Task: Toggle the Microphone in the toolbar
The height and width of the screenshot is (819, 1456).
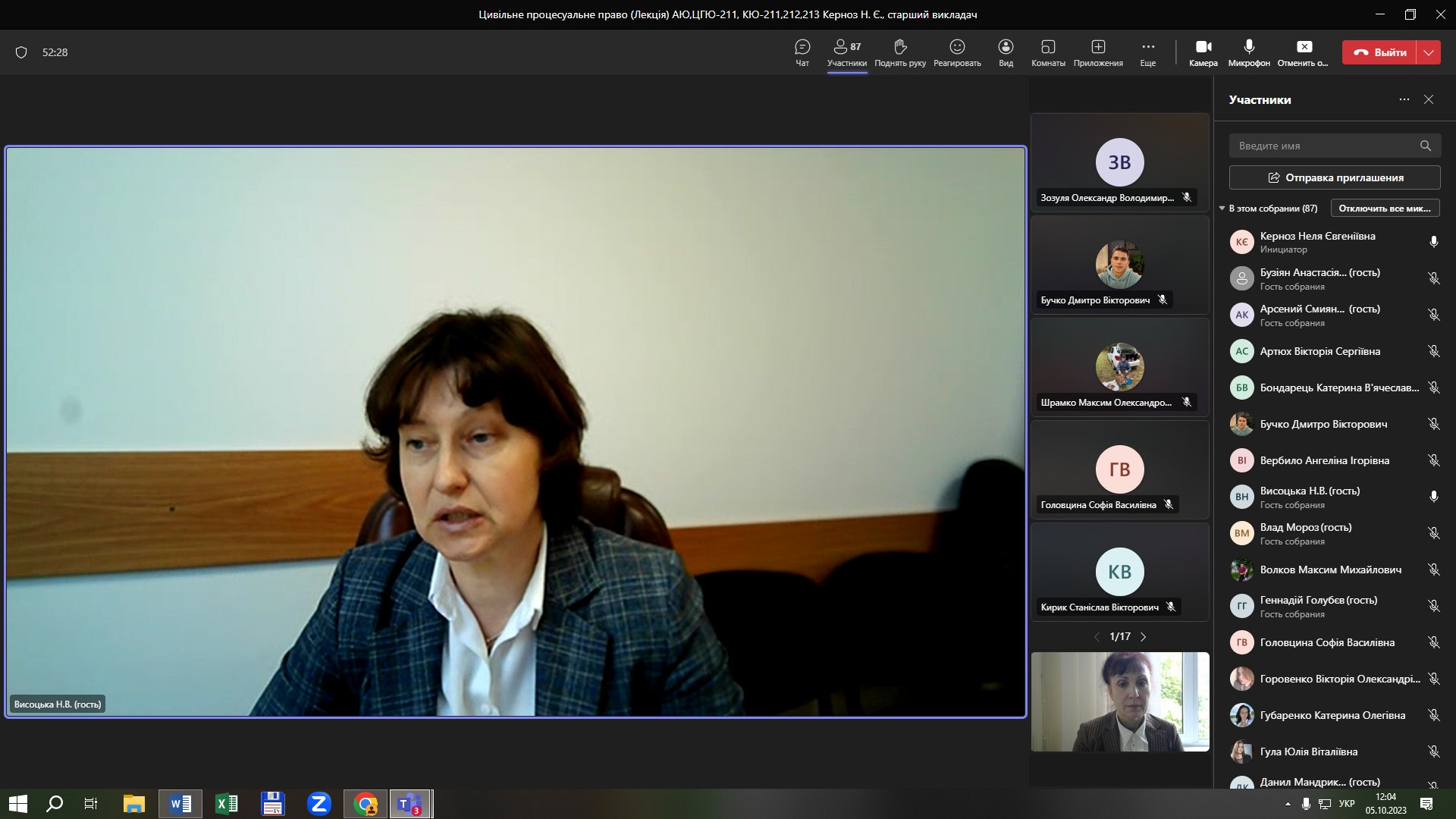Action: 1249,52
